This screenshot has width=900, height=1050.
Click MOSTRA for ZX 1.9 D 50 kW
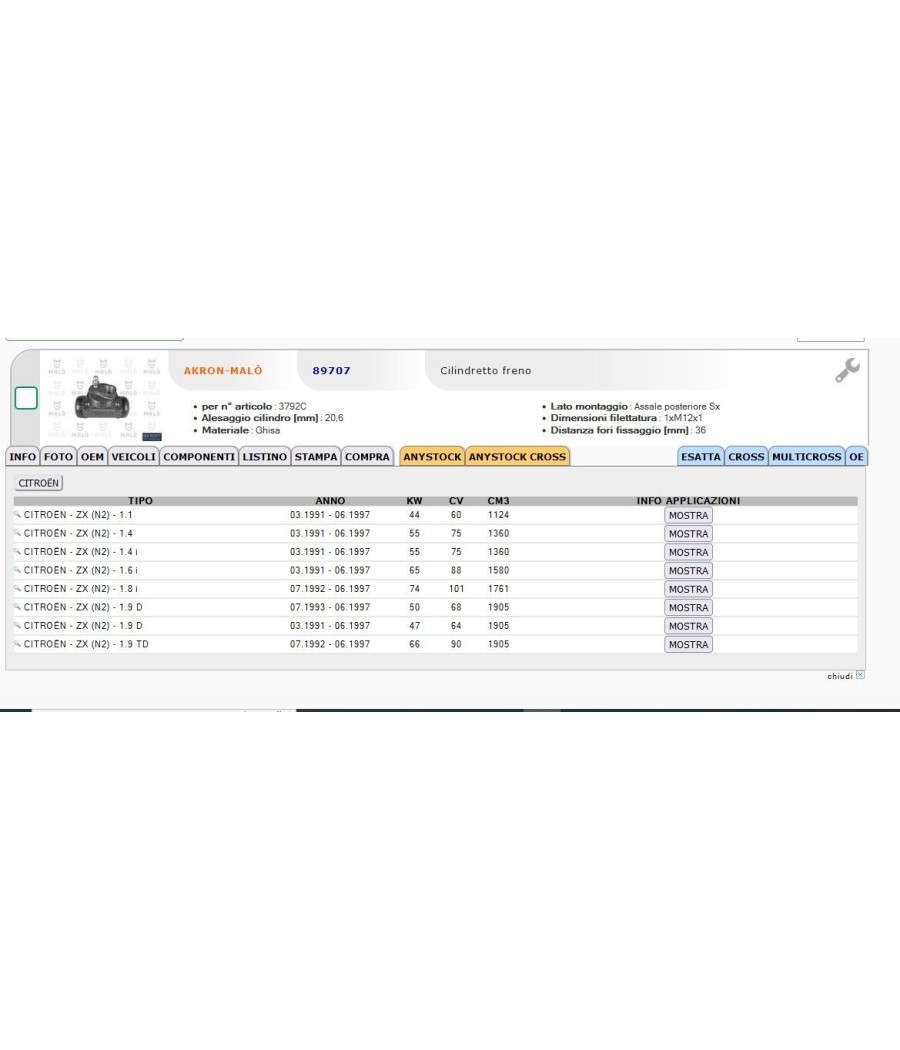coord(688,607)
